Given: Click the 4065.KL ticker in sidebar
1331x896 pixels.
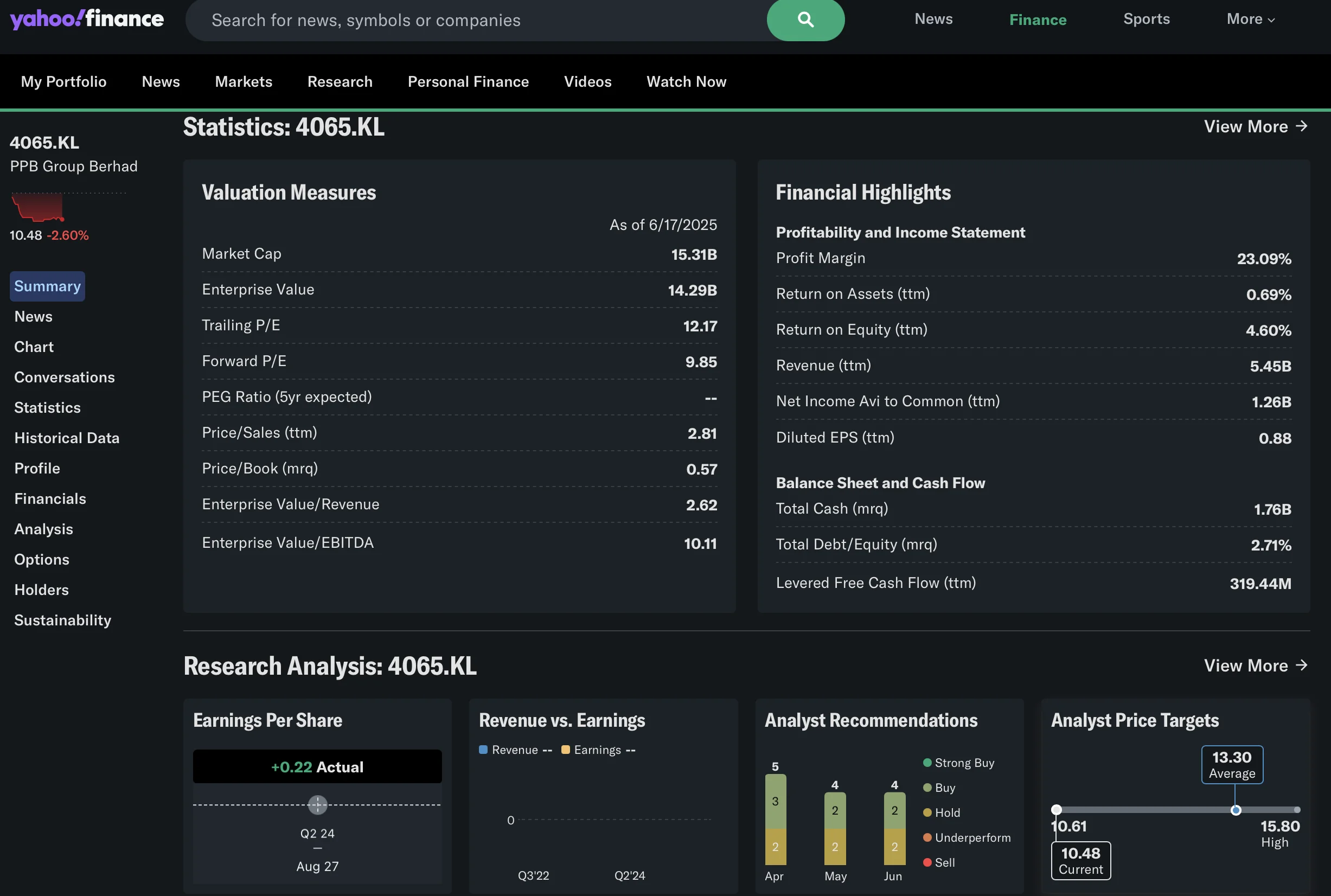Looking at the screenshot, I should pyautogui.click(x=44, y=142).
